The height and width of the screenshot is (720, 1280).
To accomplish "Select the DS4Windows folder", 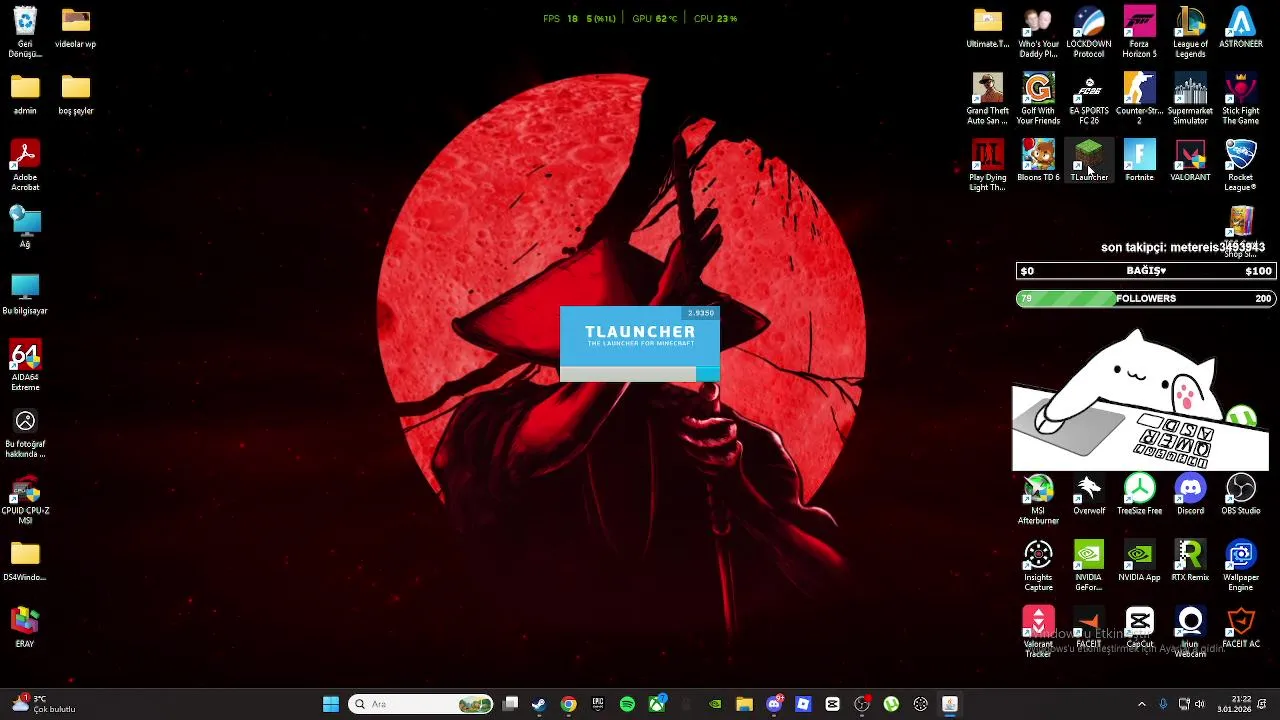I will coord(25,561).
